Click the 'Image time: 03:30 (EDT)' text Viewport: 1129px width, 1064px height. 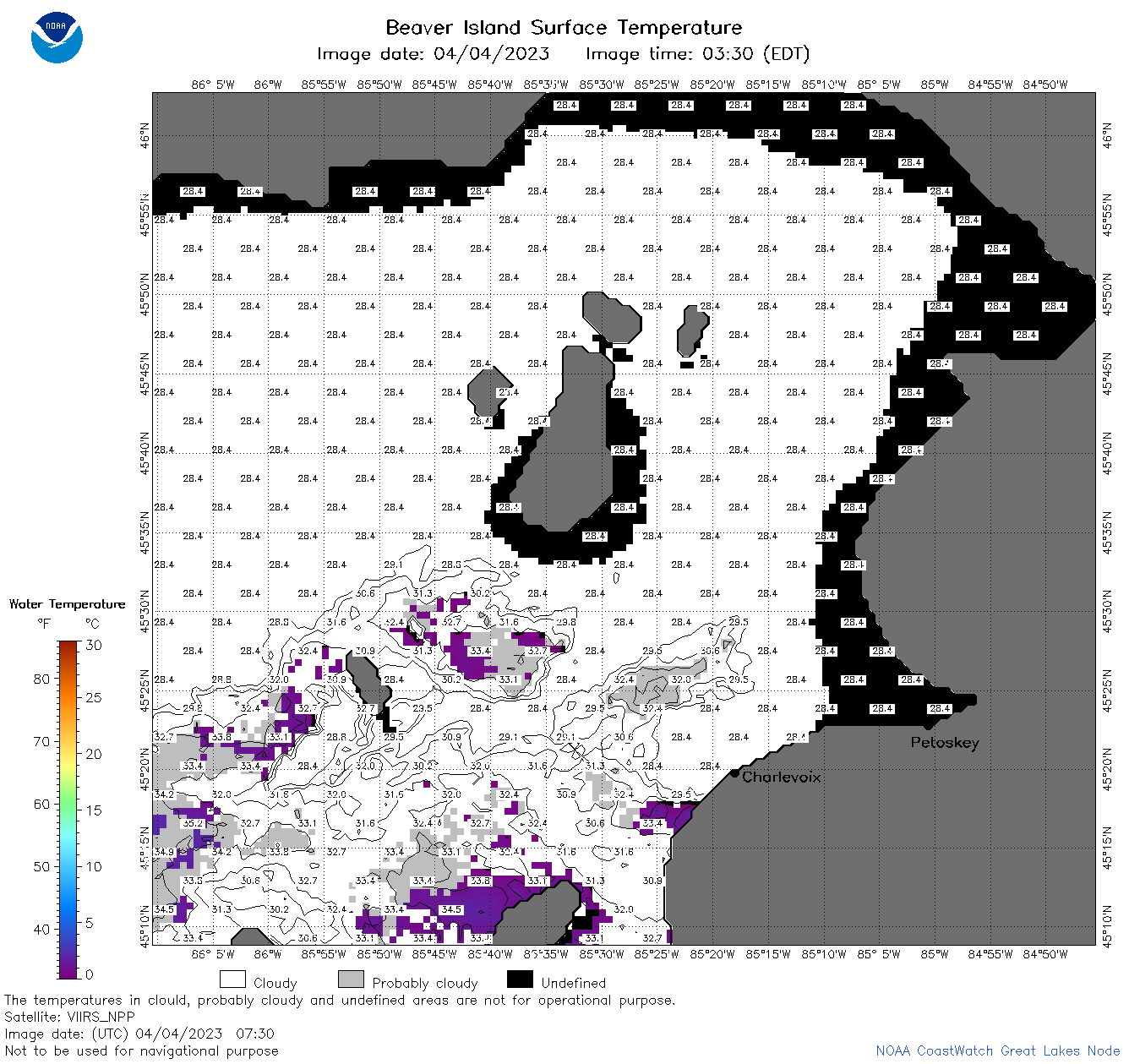click(698, 54)
